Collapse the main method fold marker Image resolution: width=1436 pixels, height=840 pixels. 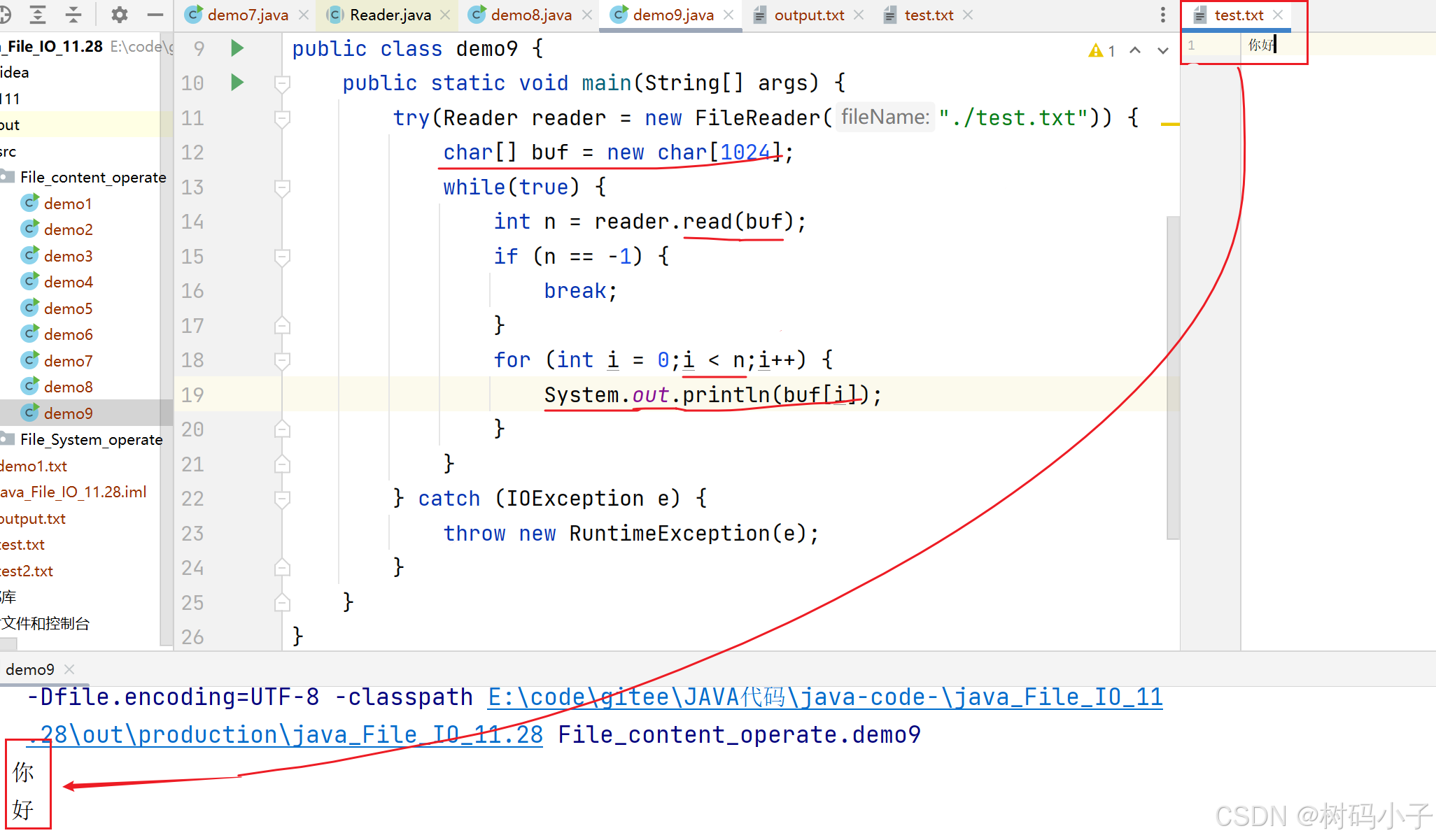[282, 84]
